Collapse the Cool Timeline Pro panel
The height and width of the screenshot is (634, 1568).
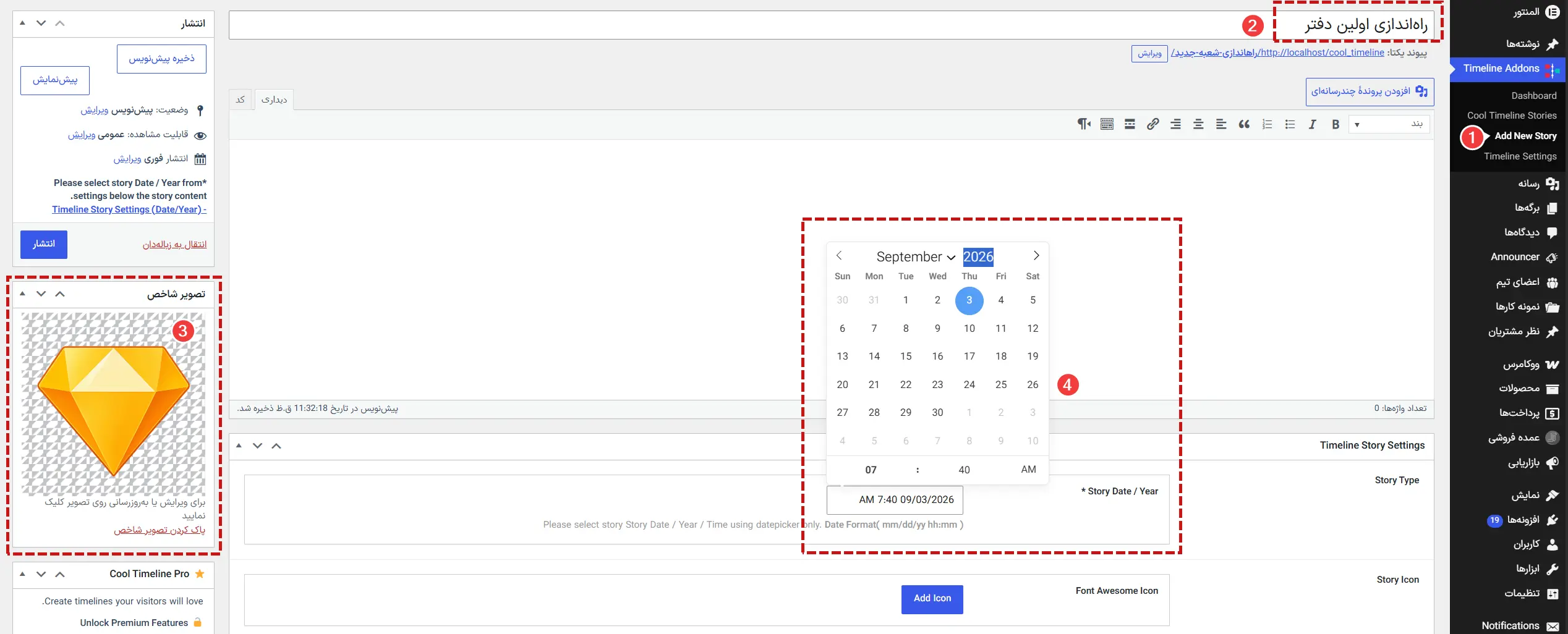tap(22, 574)
